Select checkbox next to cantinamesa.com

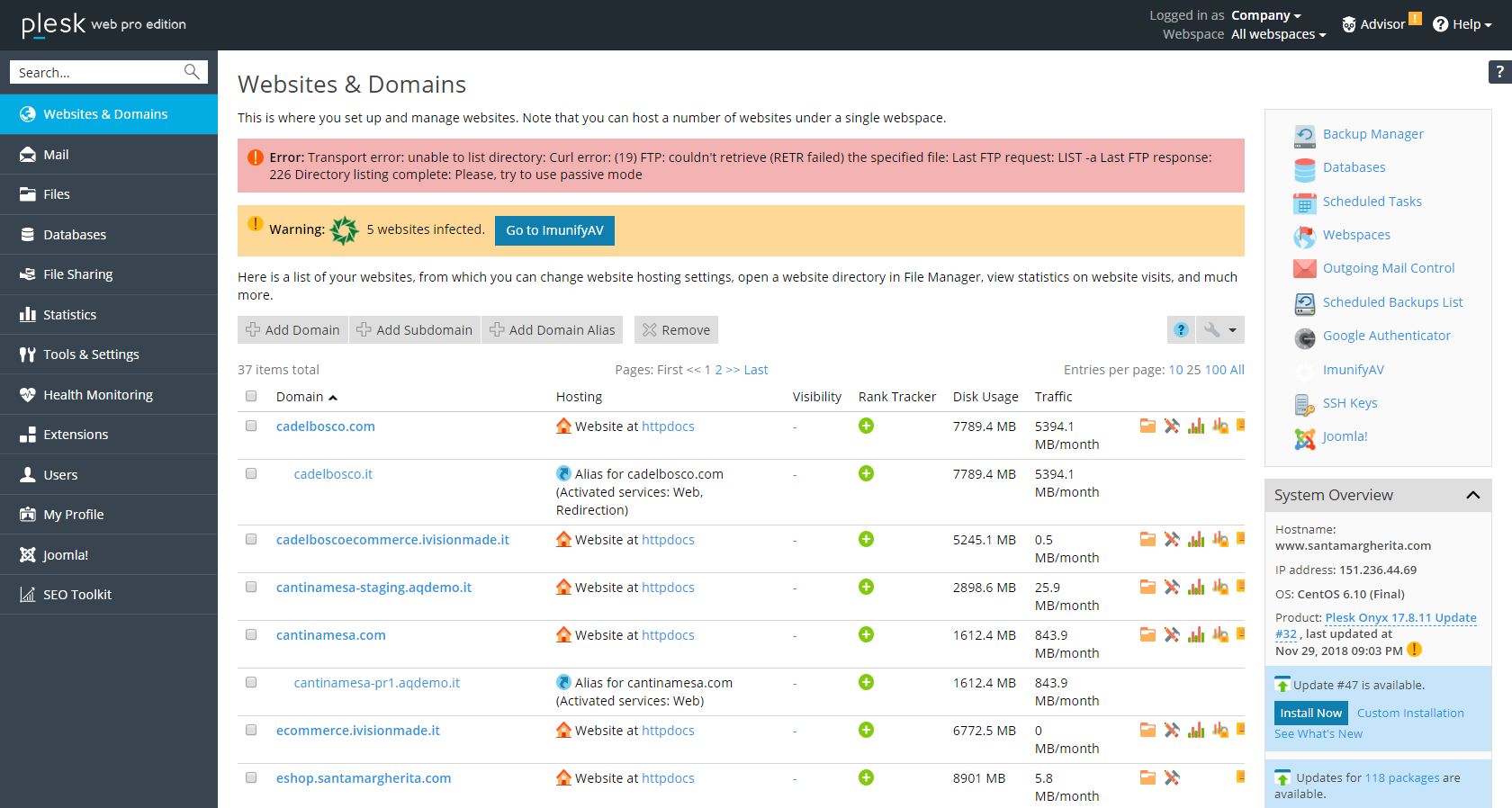pos(251,634)
